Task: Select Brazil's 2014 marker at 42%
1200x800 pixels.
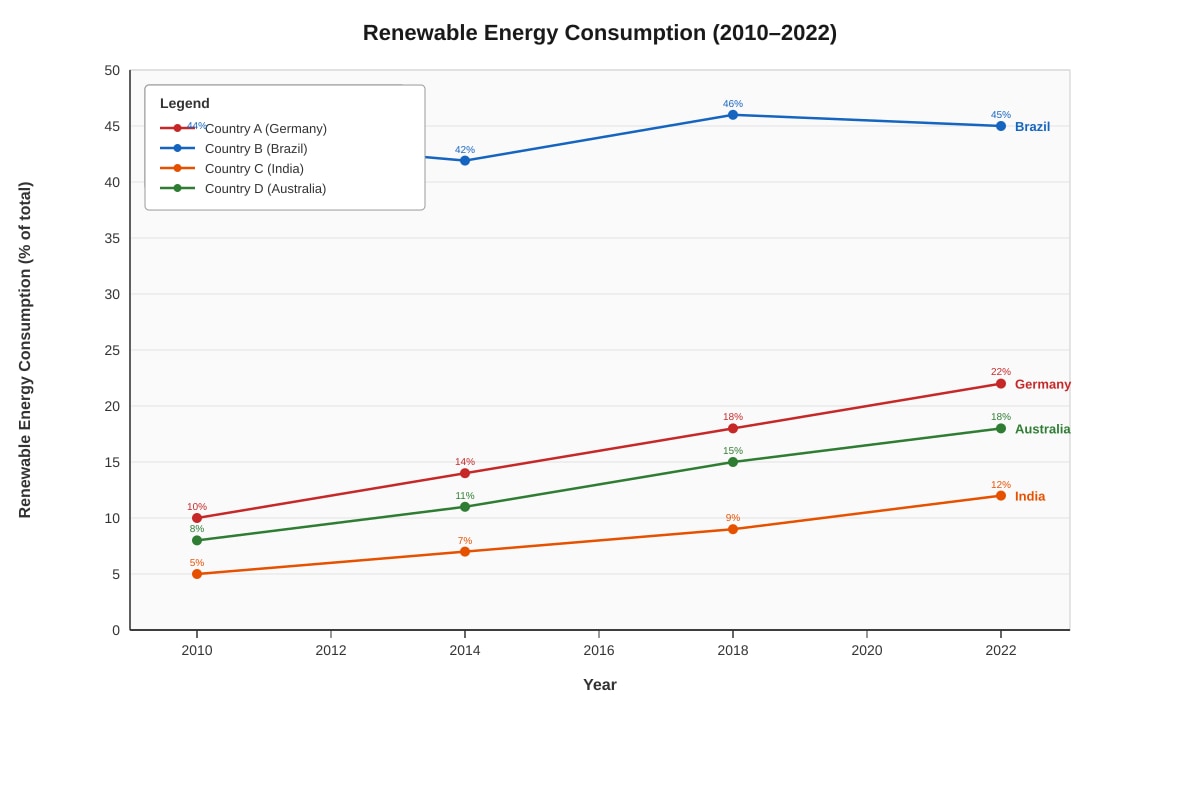Action: click(x=465, y=160)
